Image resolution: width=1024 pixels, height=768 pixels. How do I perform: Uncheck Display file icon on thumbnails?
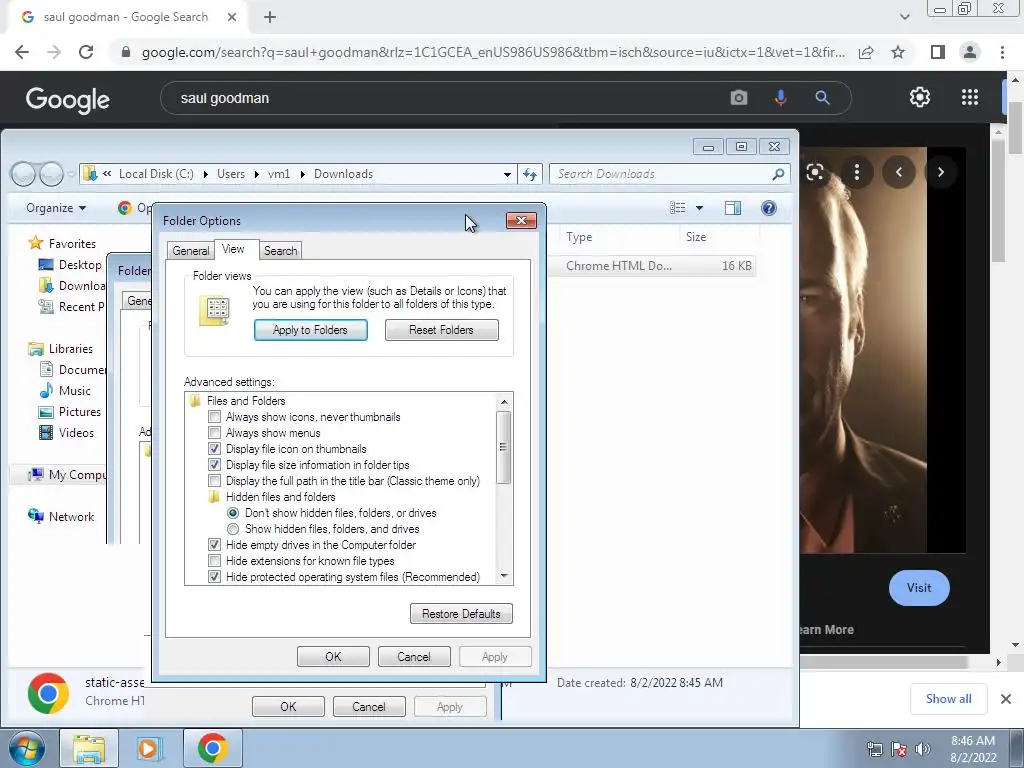coord(214,449)
